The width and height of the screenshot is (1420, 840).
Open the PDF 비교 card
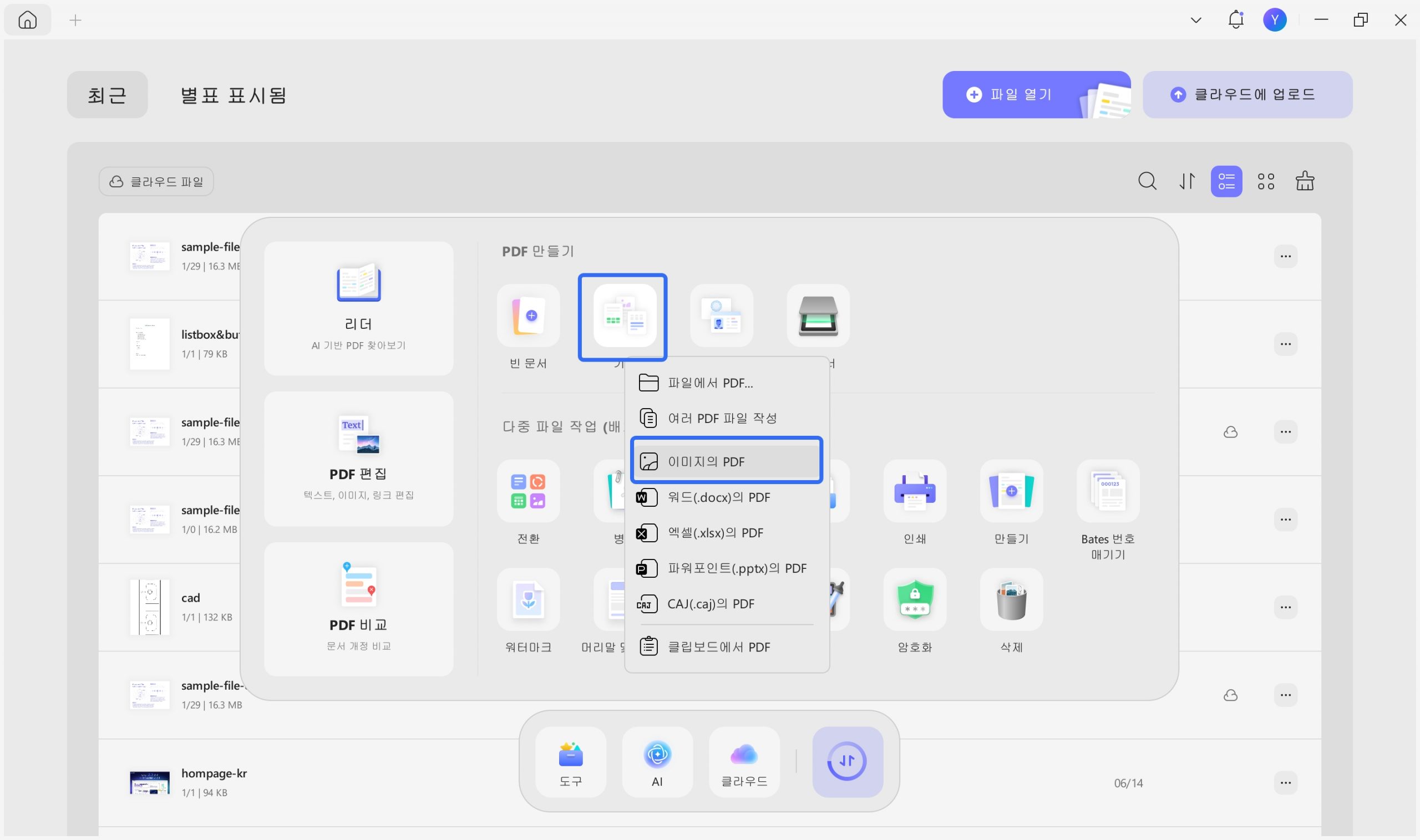[x=358, y=609]
